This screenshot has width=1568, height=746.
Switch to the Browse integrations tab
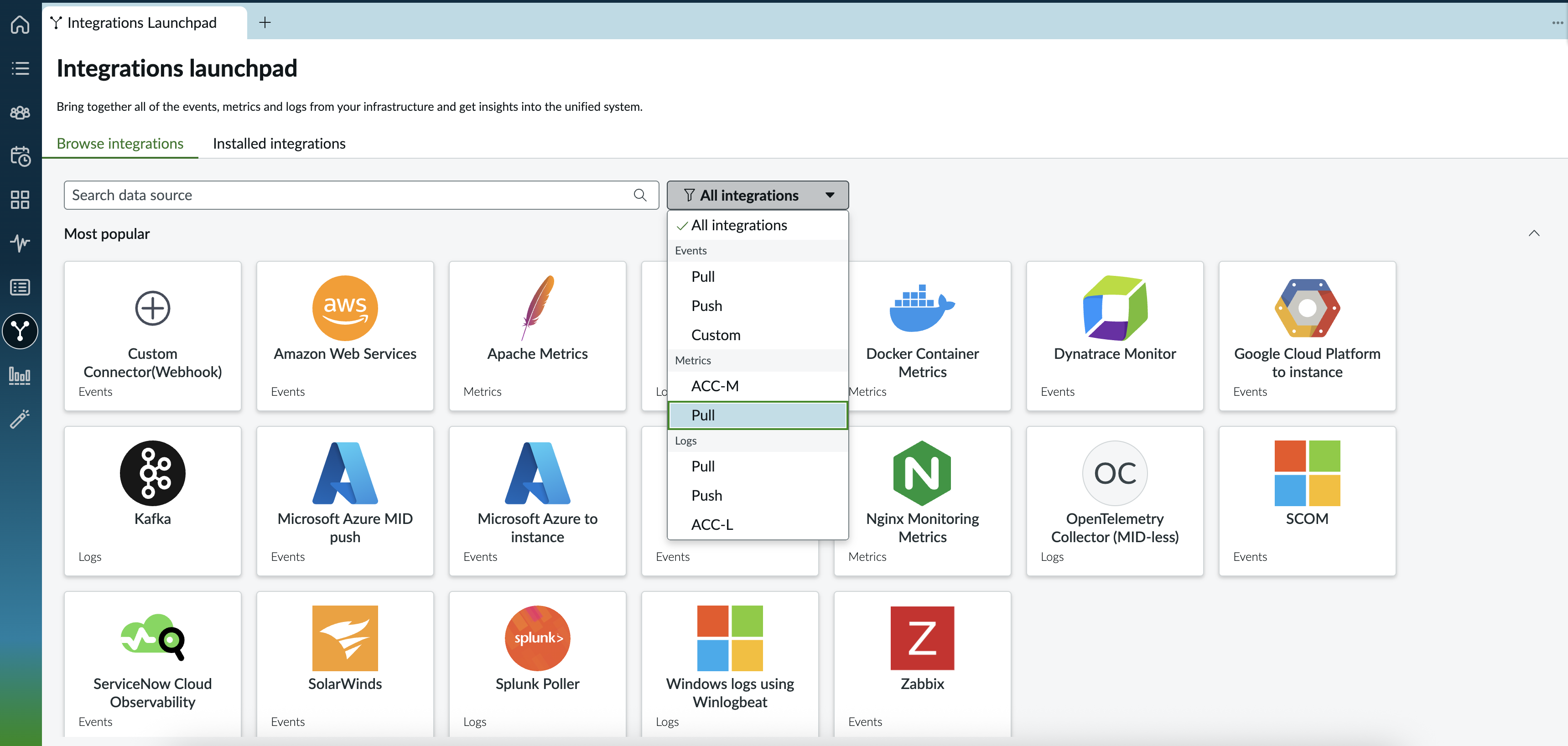click(120, 144)
